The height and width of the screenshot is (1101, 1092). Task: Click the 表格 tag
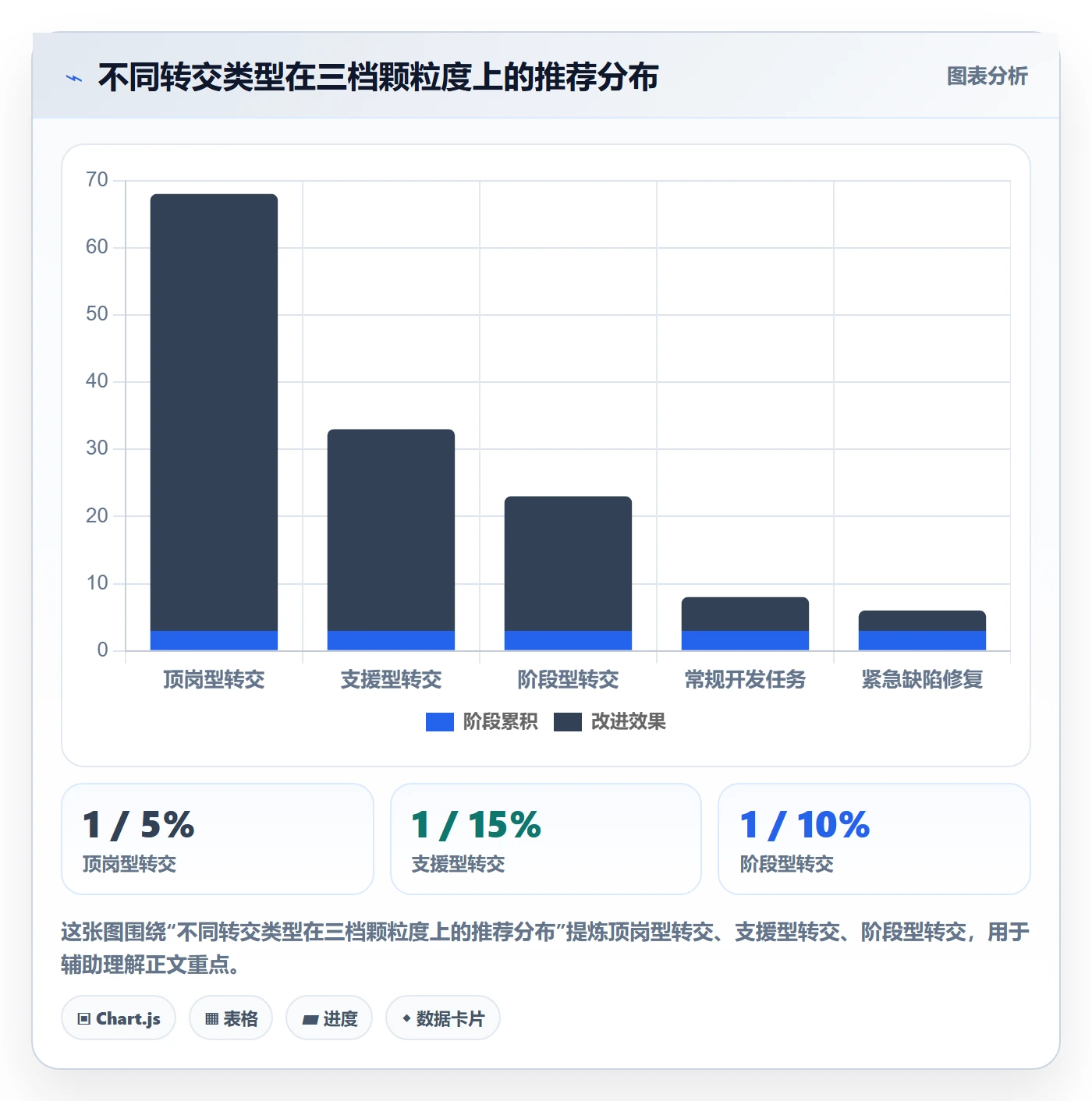pos(231,1018)
